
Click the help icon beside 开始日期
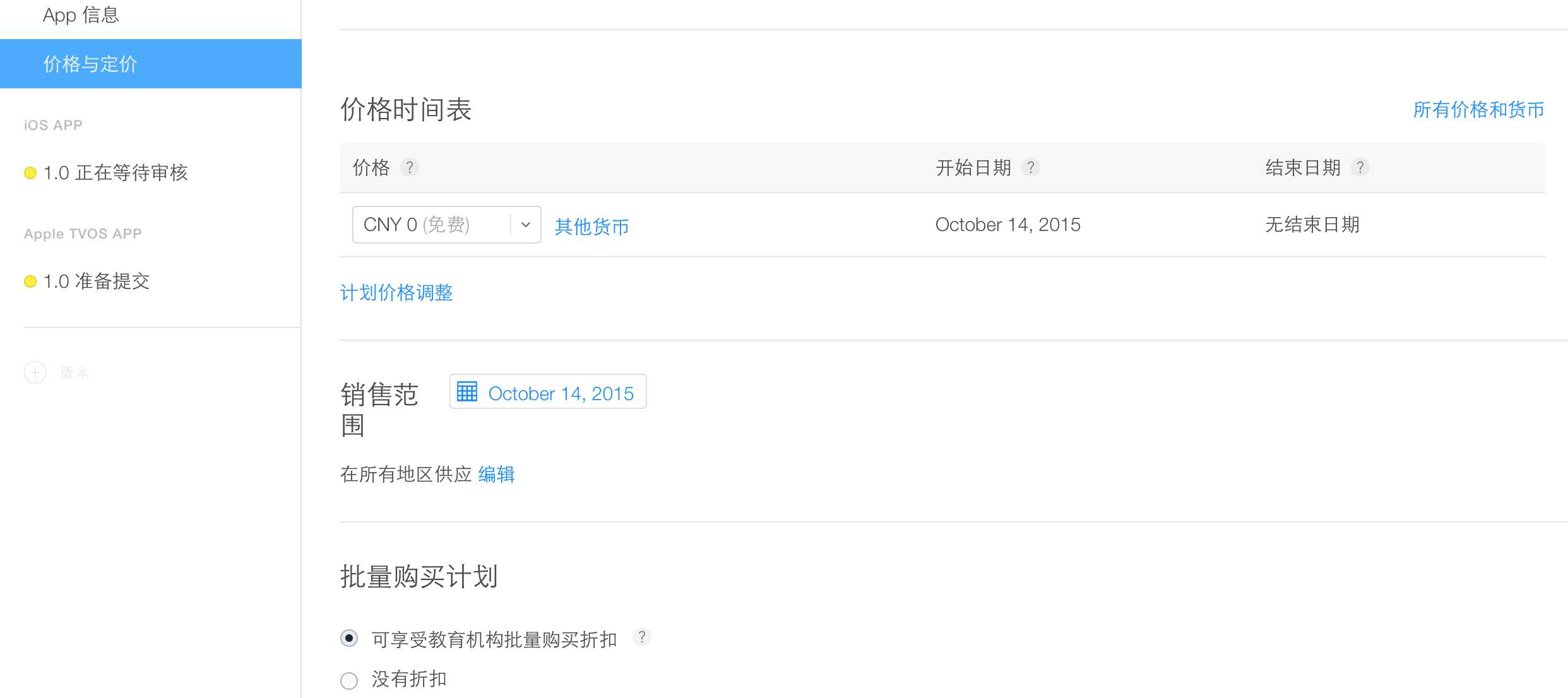1031,167
